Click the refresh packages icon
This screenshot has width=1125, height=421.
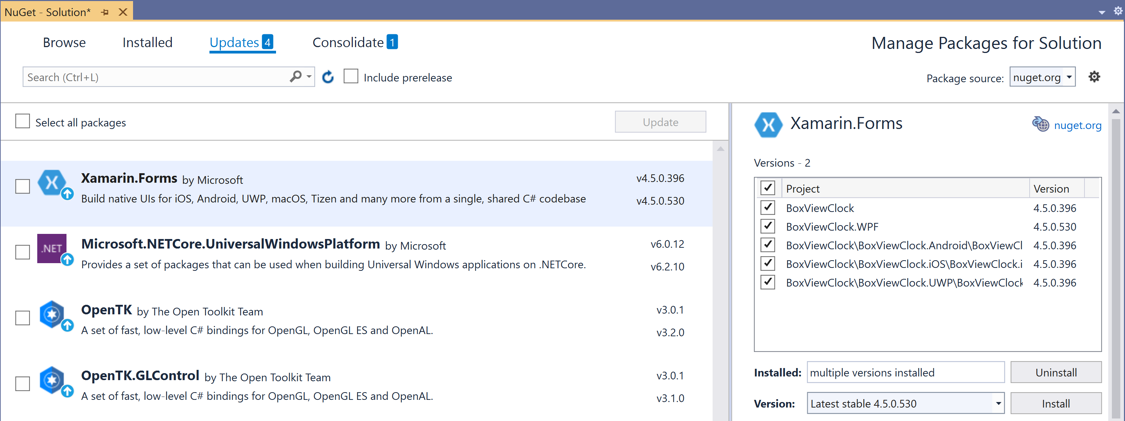(x=328, y=77)
